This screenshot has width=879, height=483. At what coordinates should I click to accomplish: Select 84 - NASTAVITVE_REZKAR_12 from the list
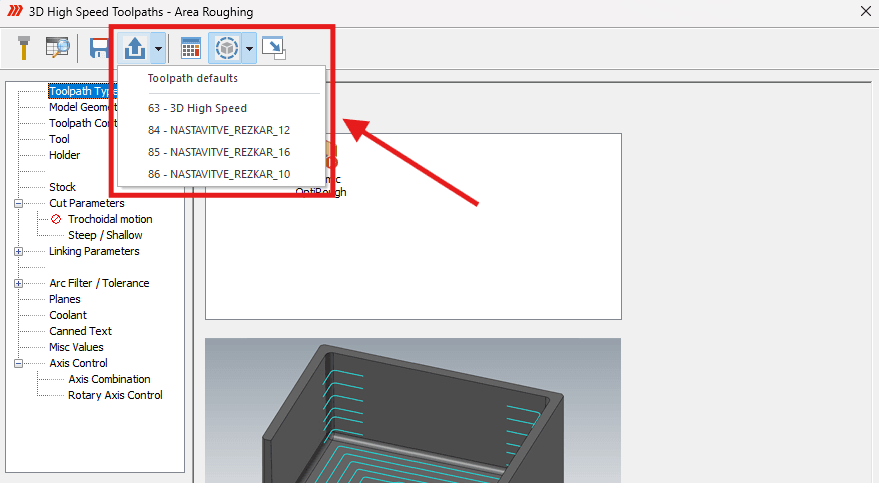click(x=221, y=130)
